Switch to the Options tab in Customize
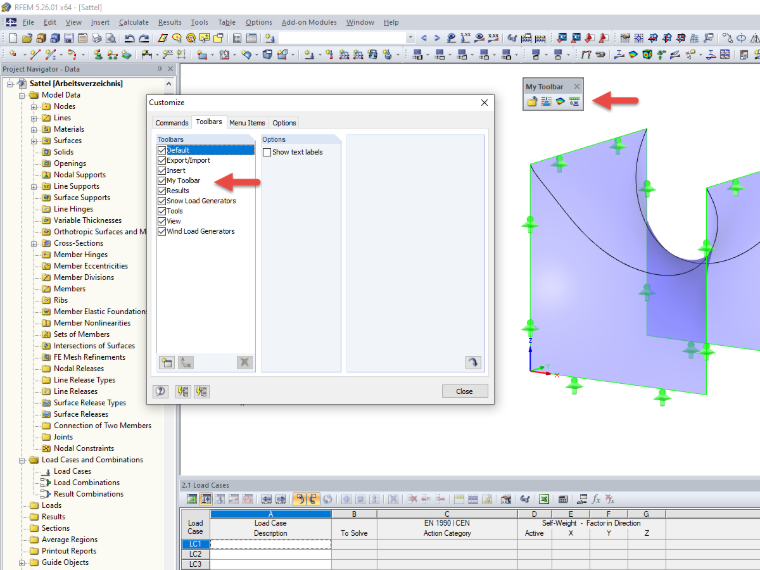The image size is (760, 570). (284, 123)
